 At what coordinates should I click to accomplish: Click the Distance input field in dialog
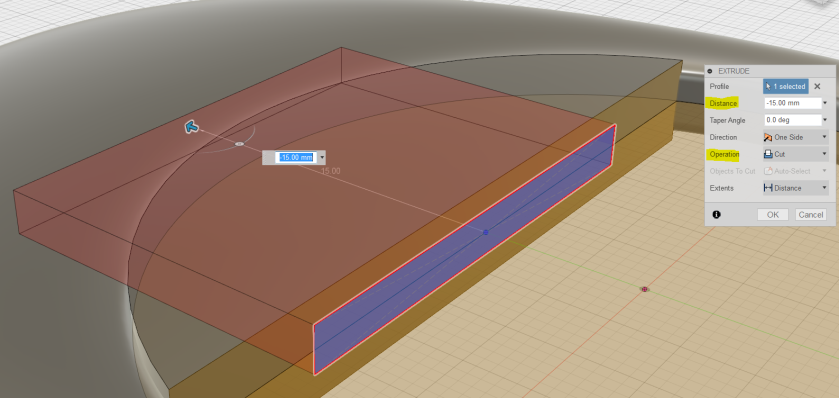click(793, 103)
